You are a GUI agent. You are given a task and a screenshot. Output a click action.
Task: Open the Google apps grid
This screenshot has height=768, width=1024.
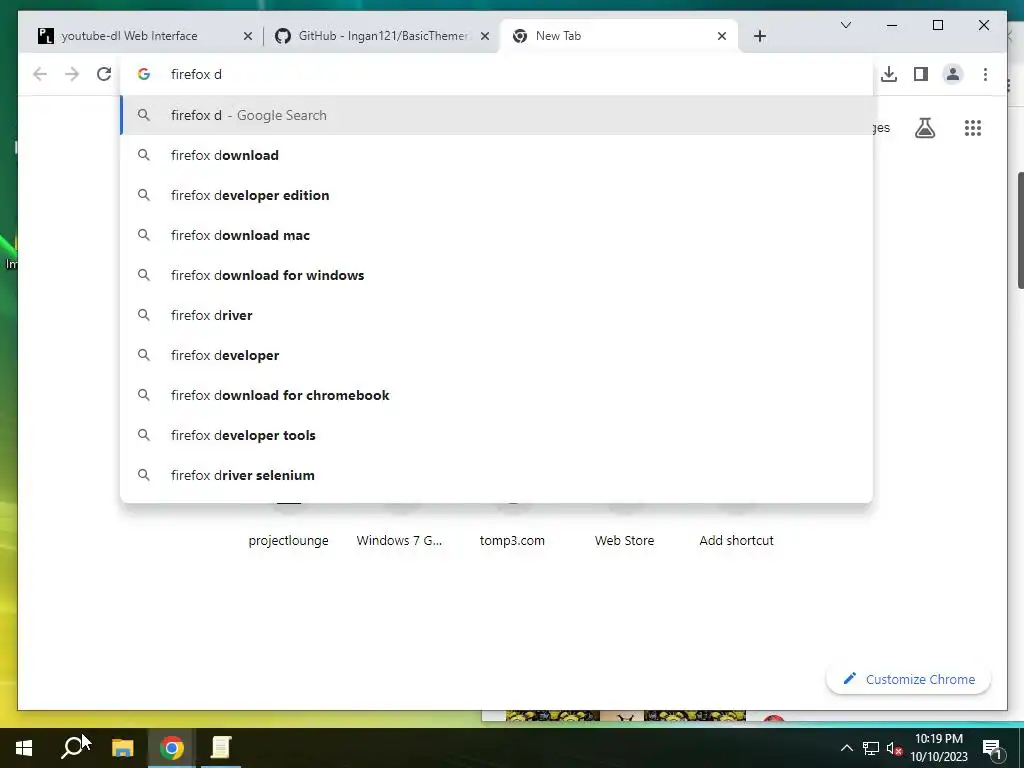972,128
